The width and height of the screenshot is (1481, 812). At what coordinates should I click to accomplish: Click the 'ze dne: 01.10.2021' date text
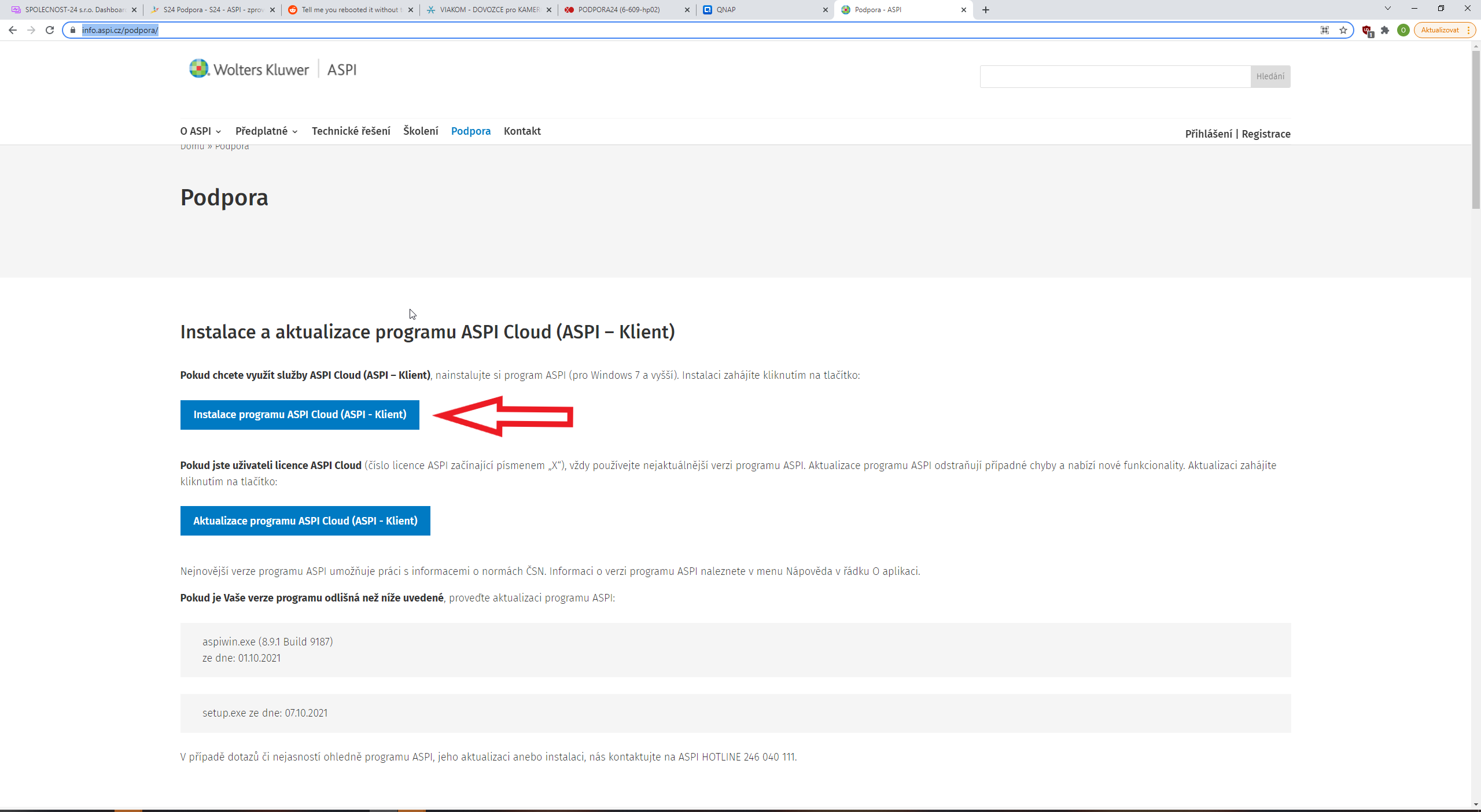(x=241, y=658)
